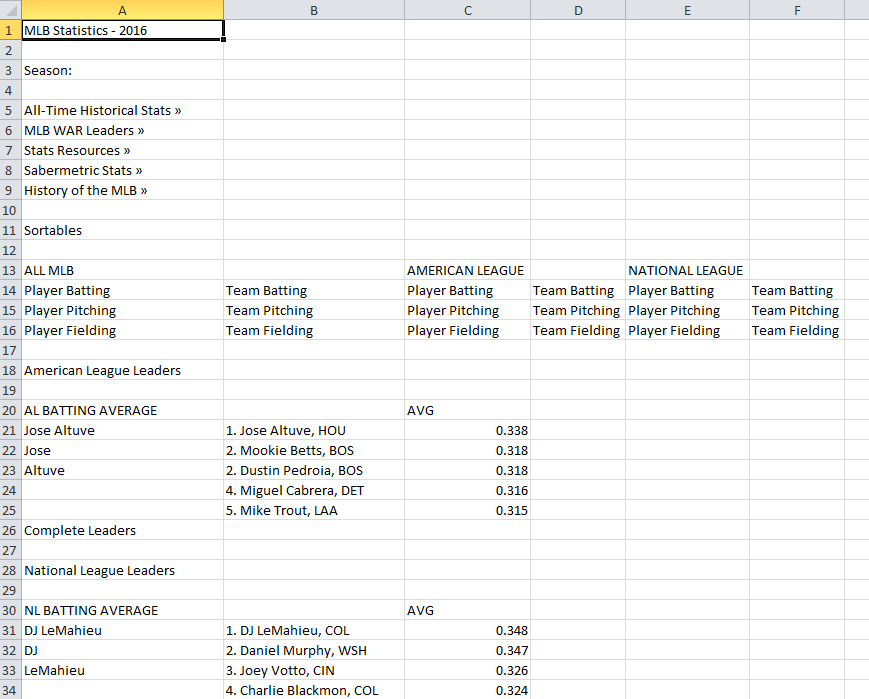Viewport: 869px width, 699px height.
Task: Click '3. Joey Votto, CIN' cell
Action: point(314,670)
